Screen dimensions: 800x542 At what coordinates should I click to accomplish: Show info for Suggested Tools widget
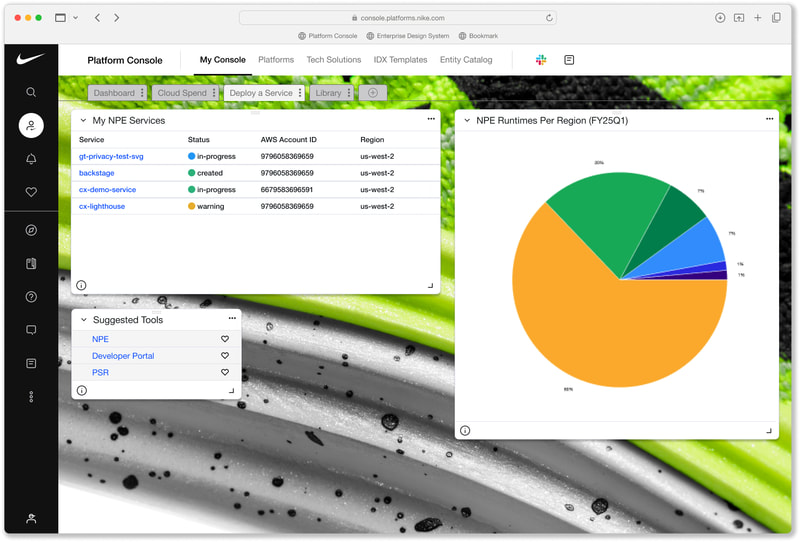(82, 390)
